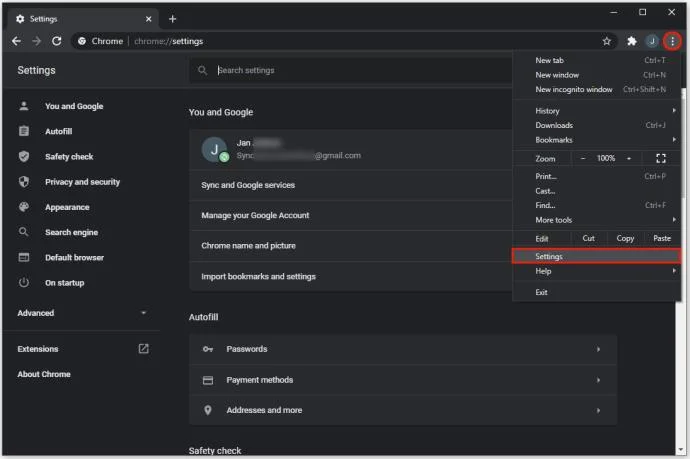This screenshot has height=459, width=690.
Task: Select Privacy and security in sidebar
Action: 82,182
